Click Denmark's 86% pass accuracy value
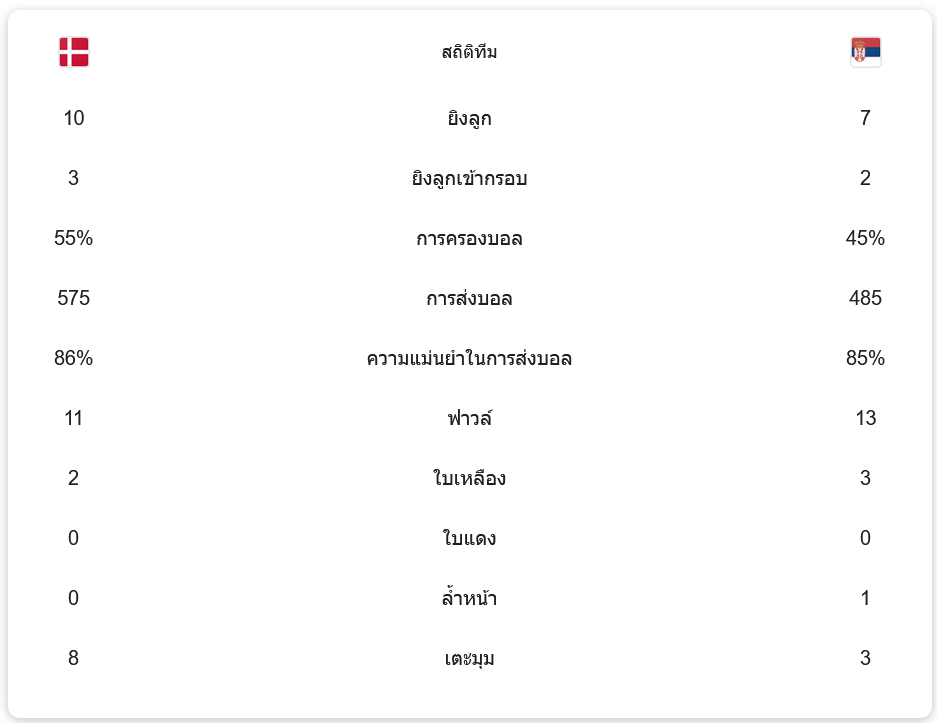This screenshot has width=937, height=723. coord(74,358)
